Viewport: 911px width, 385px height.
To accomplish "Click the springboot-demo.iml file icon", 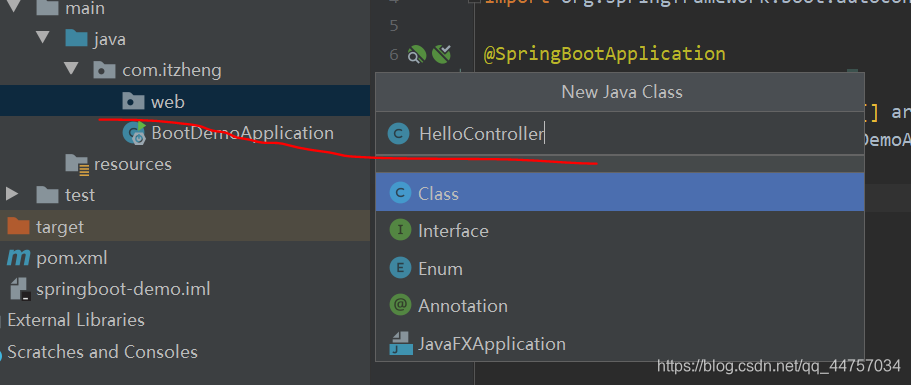I will click(20, 289).
